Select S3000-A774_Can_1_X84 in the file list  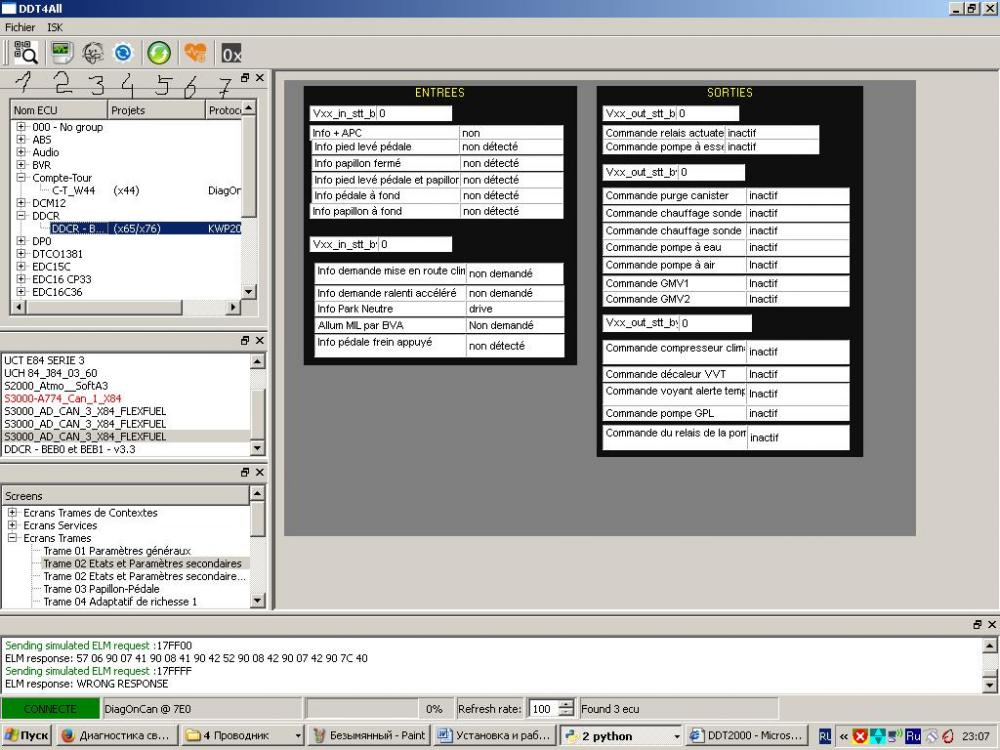[62, 398]
